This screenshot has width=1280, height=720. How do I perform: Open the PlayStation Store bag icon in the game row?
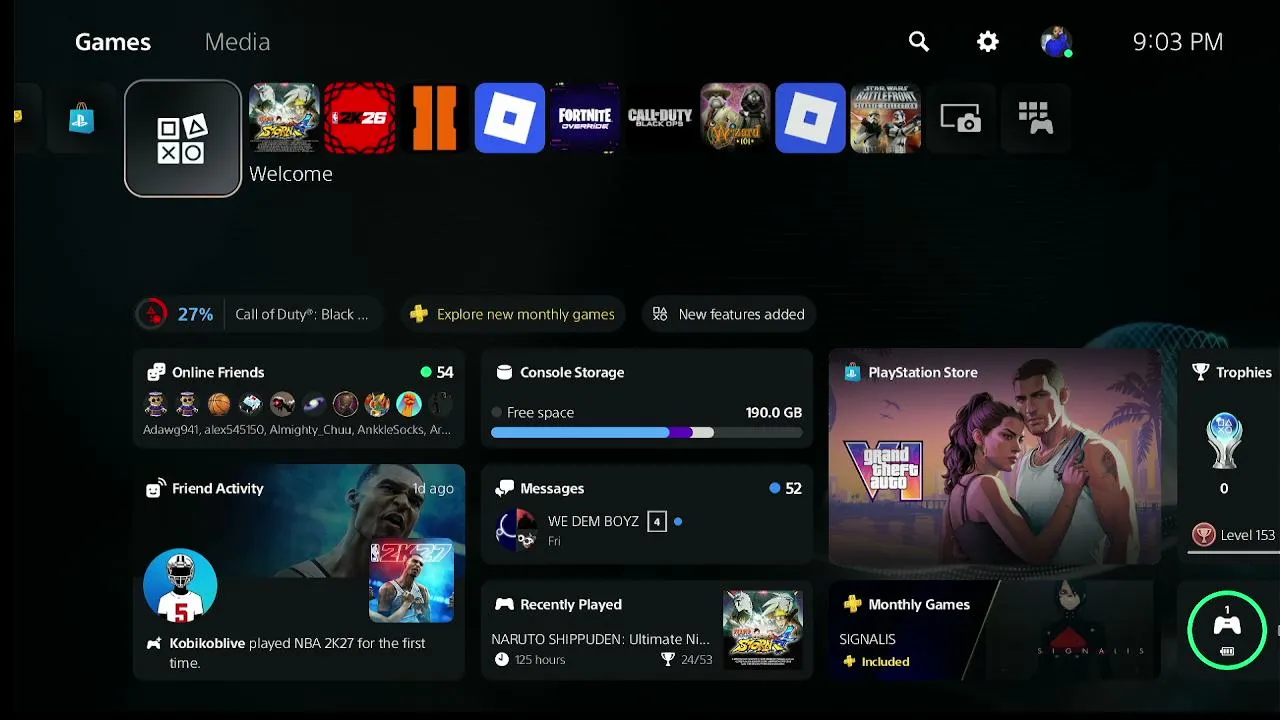pos(81,119)
